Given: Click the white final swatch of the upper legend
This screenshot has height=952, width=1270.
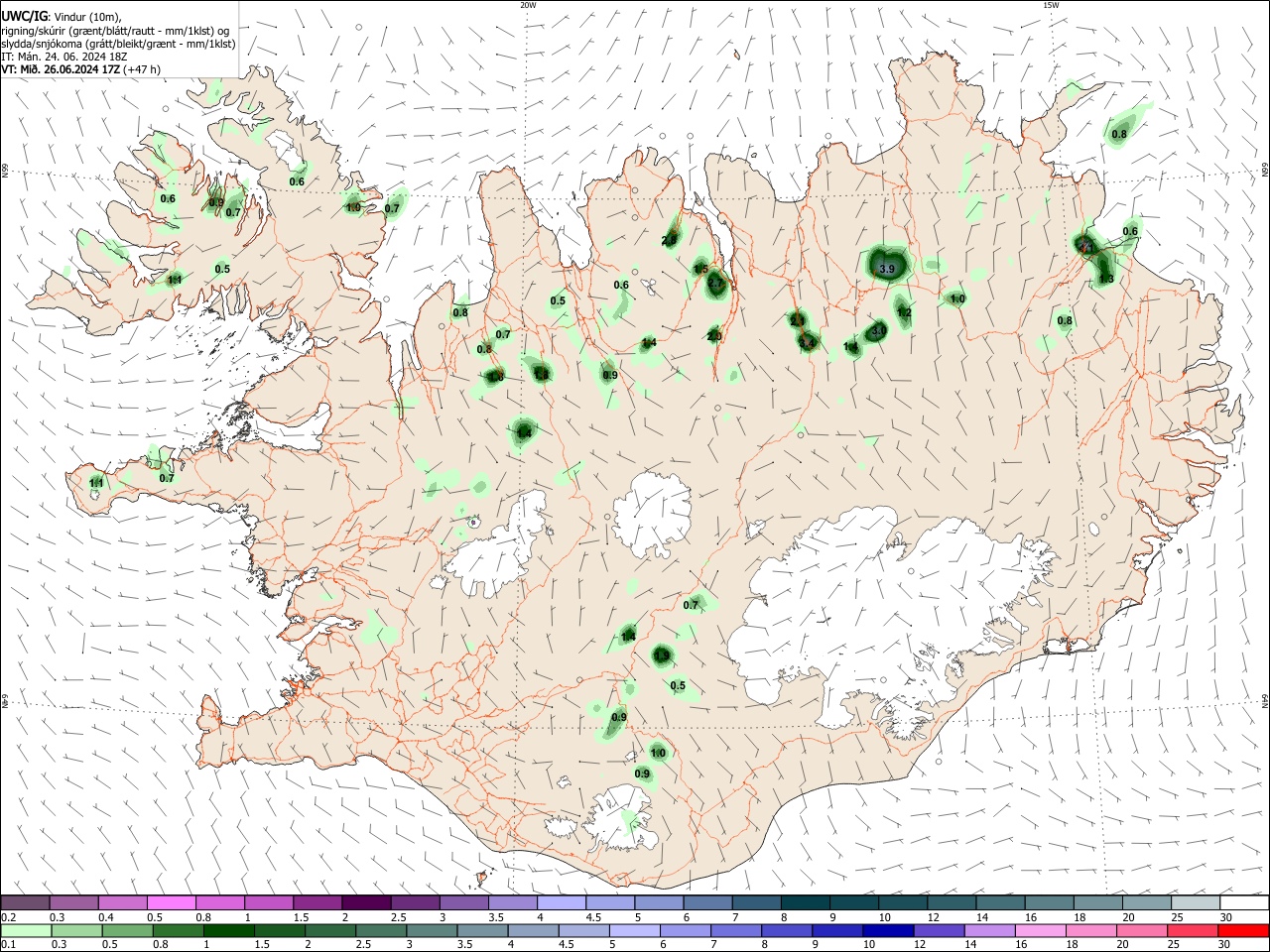Looking at the screenshot, I should click(x=1244, y=903).
